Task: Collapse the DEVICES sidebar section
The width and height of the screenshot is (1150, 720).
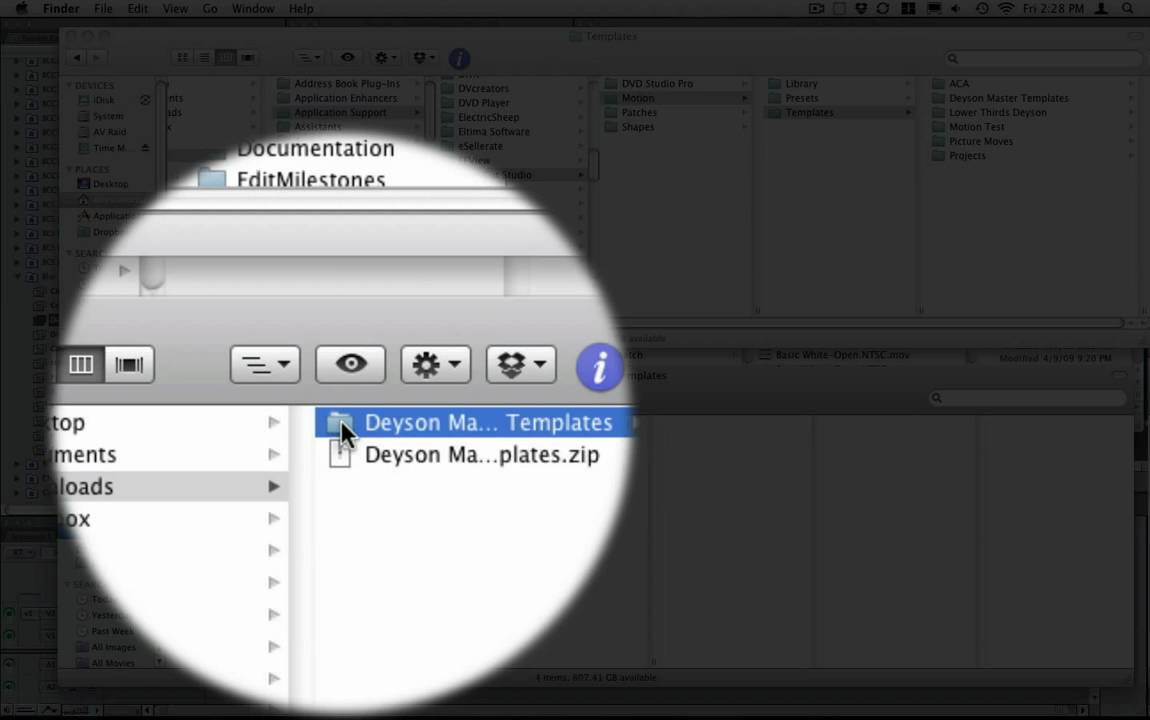Action: point(70,86)
